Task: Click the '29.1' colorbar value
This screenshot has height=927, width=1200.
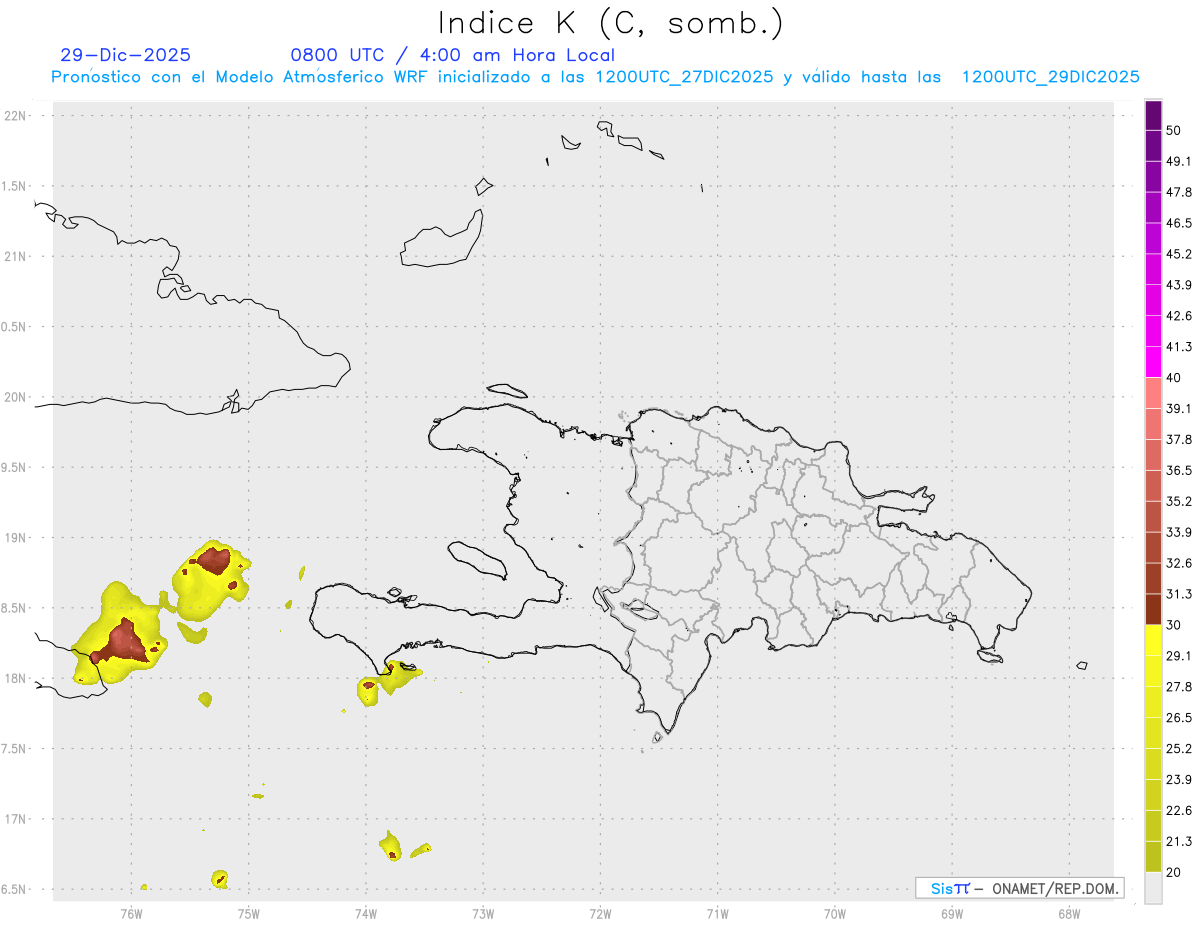Action: [x=1180, y=656]
